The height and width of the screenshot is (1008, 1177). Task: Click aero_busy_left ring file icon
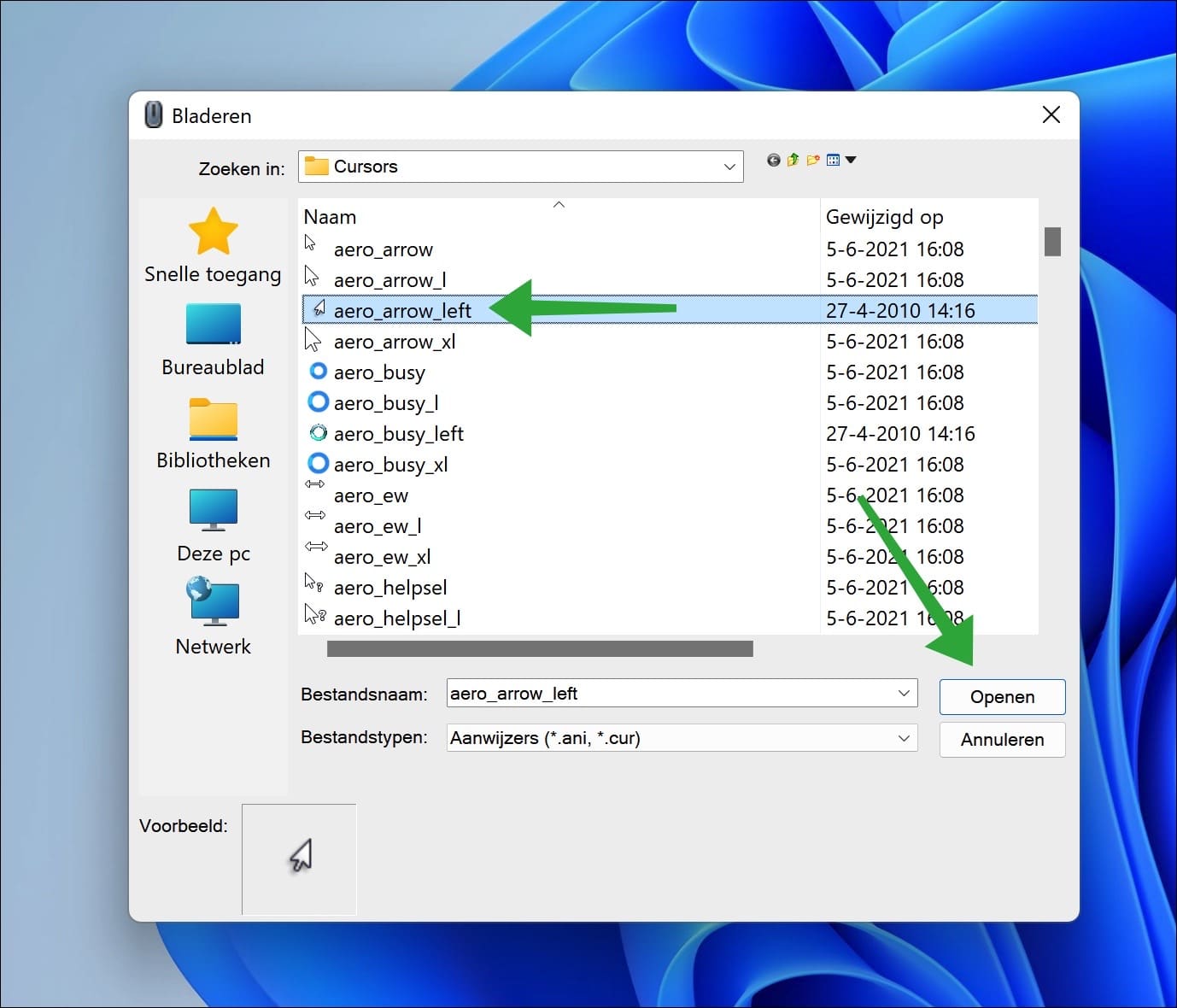pyautogui.click(x=318, y=432)
